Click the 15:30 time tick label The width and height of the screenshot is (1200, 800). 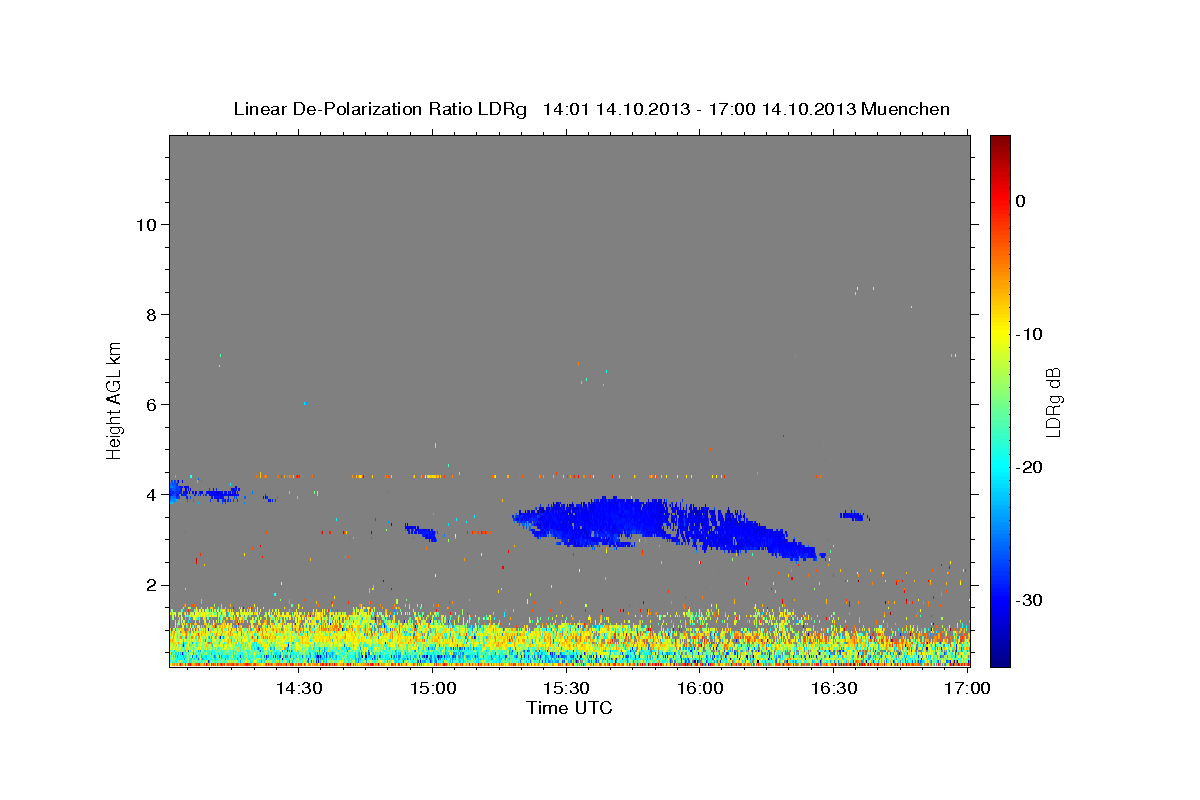567,688
